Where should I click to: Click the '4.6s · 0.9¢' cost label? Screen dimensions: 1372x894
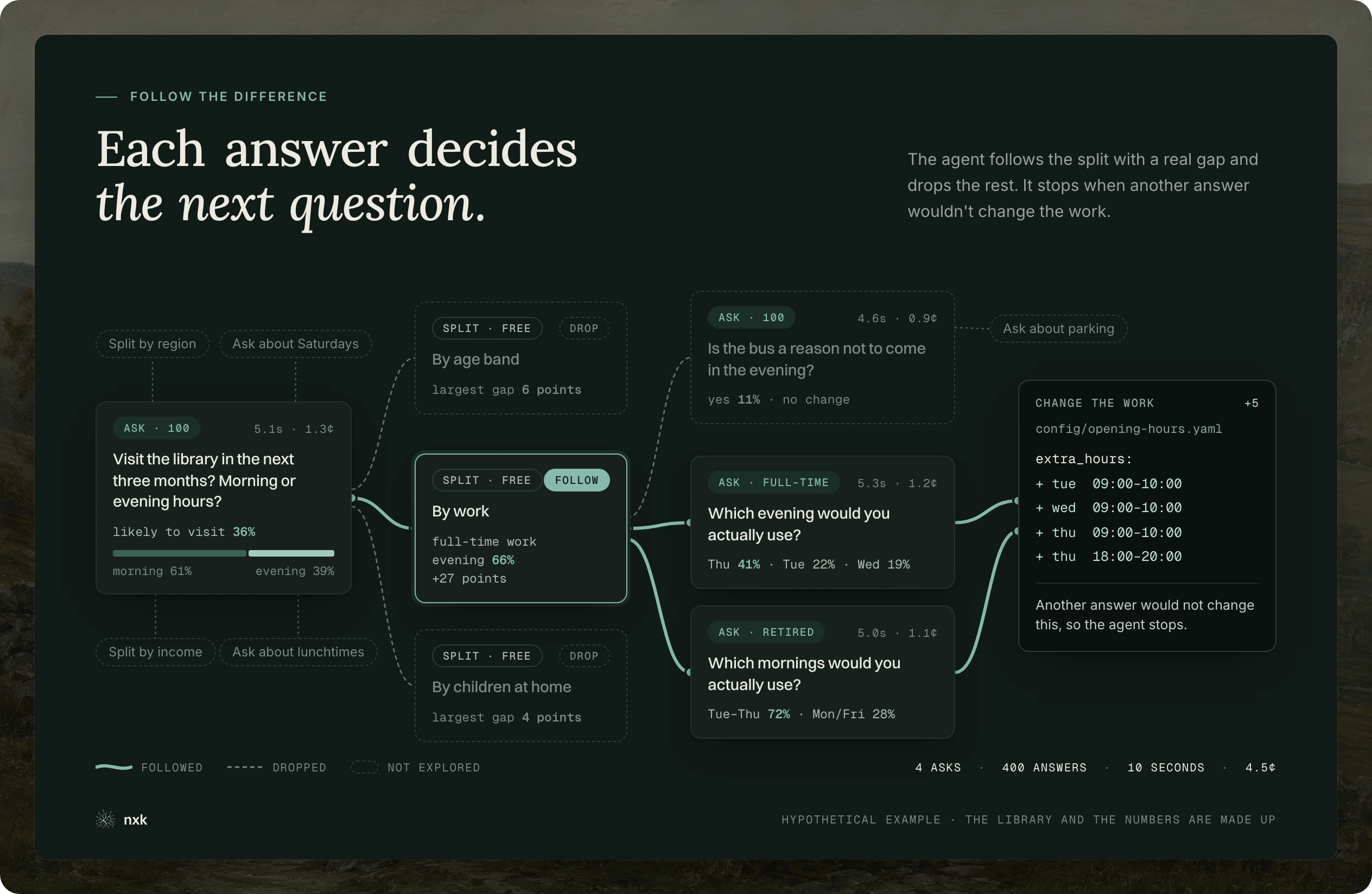pyautogui.click(x=897, y=318)
